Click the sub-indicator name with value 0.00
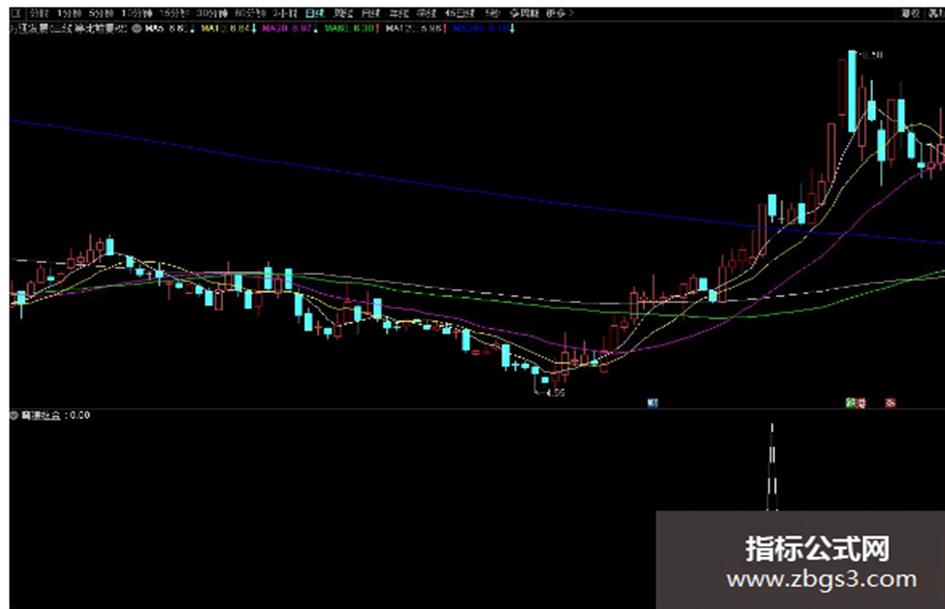The width and height of the screenshot is (945, 609). [x=55, y=415]
